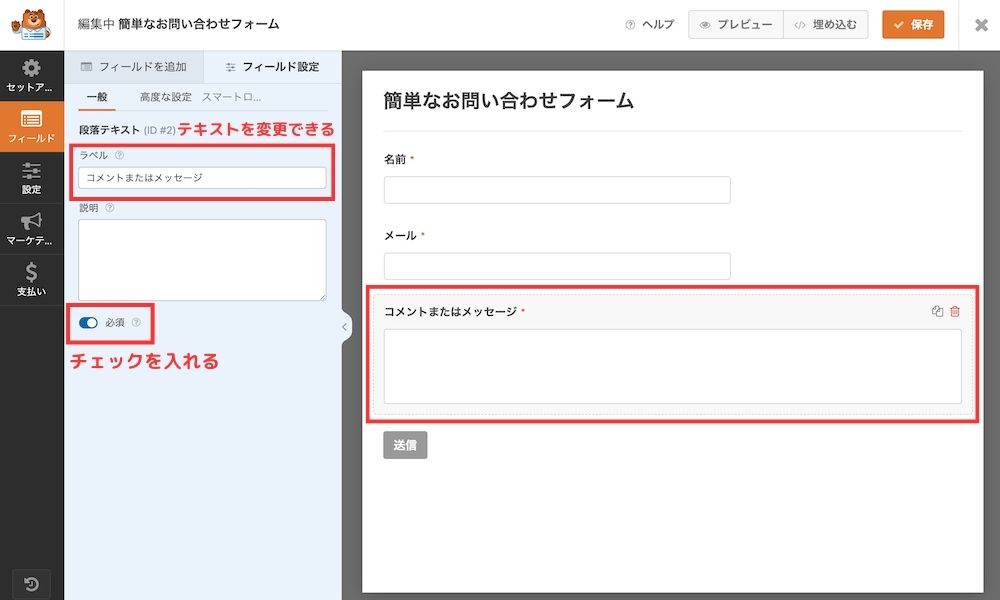Screen dimensions: 1000x600
Task: Click the コメントまたはメッセージ textarea in preview
Action: [672, 367]
